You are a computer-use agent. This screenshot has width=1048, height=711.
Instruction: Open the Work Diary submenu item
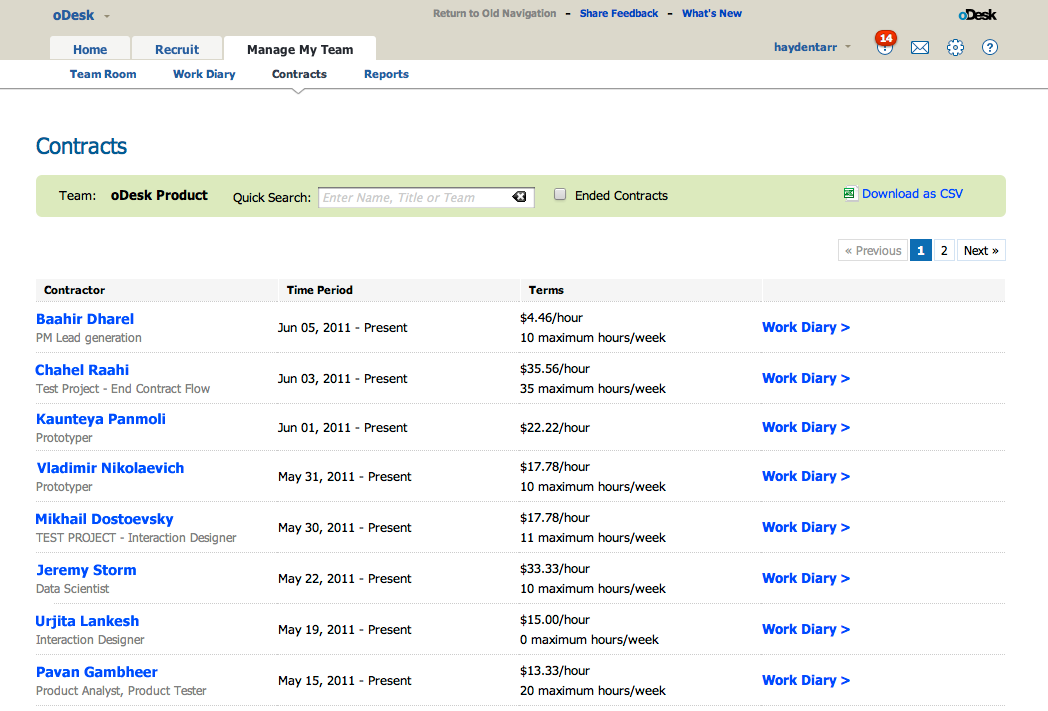pyautogui.click(x=204, y=74)
